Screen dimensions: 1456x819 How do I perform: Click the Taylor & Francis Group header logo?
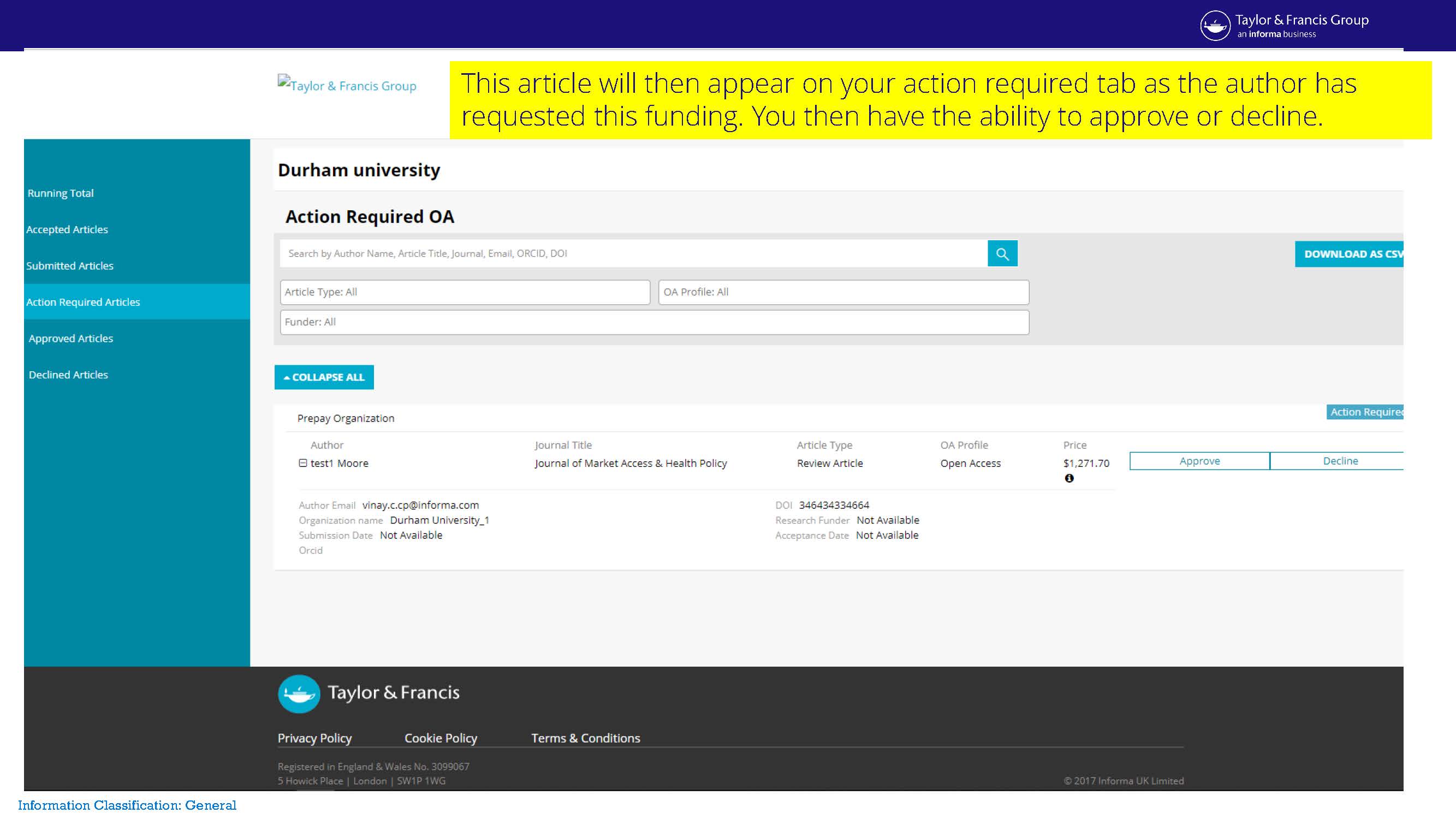click(1284, 26)
